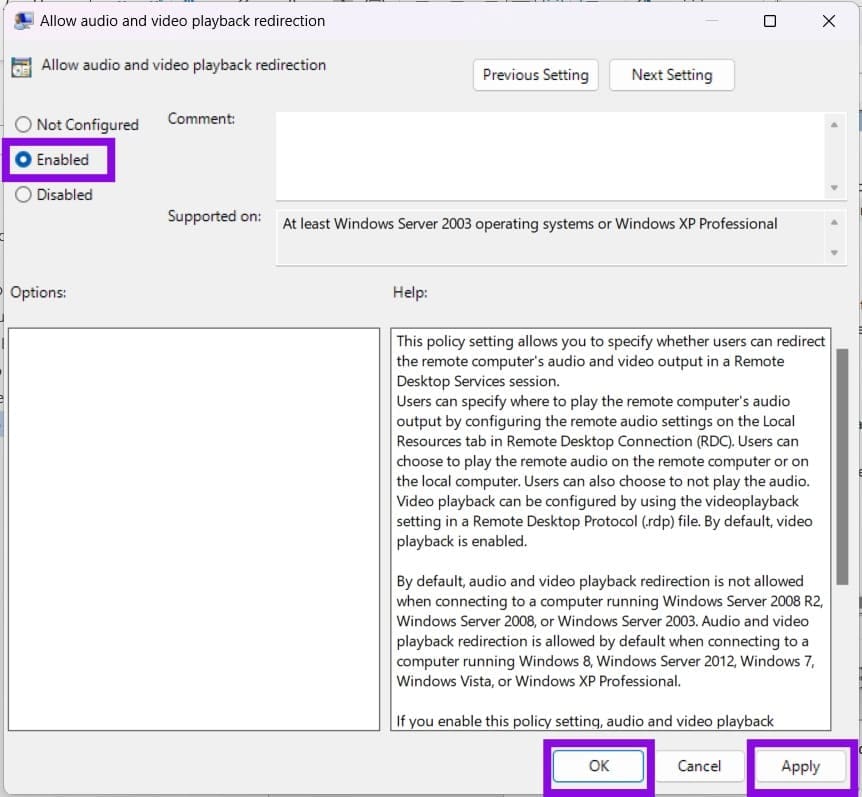Image resolution: width=862 pixels, height=797 pixels.
Task: Click the empty Options pane
Action: tap(194, 529)
